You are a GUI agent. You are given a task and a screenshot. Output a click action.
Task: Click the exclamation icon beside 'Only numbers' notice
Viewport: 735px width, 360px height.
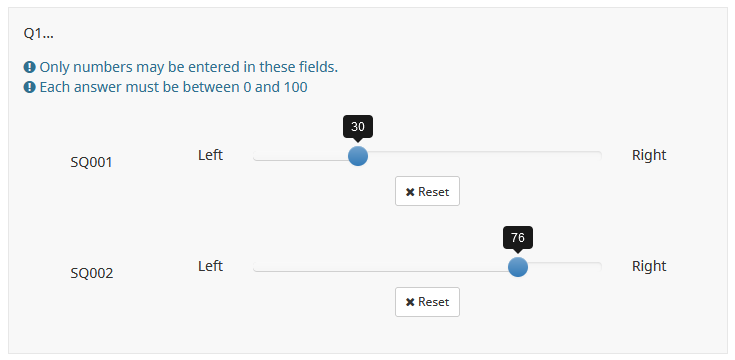(x=30, y=68)
